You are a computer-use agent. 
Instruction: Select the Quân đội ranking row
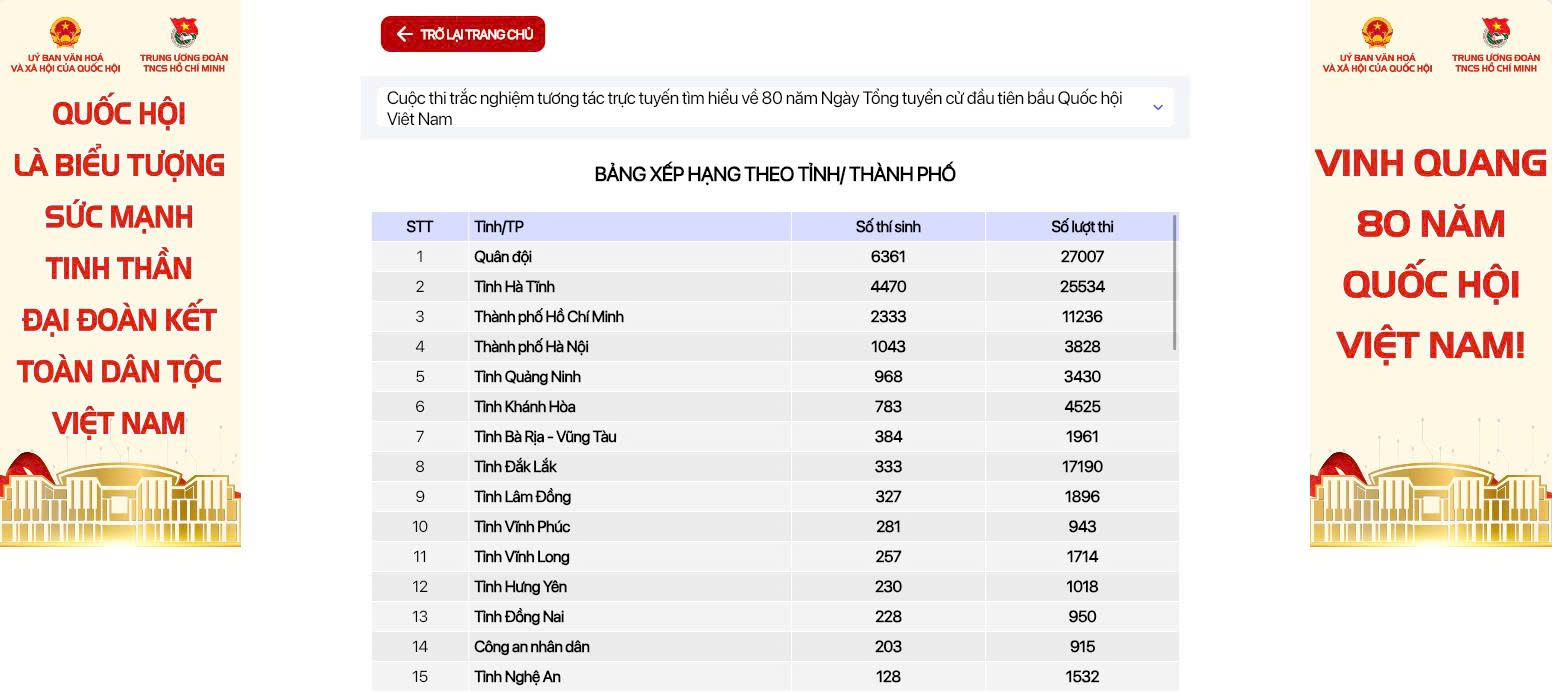(775, 257)
